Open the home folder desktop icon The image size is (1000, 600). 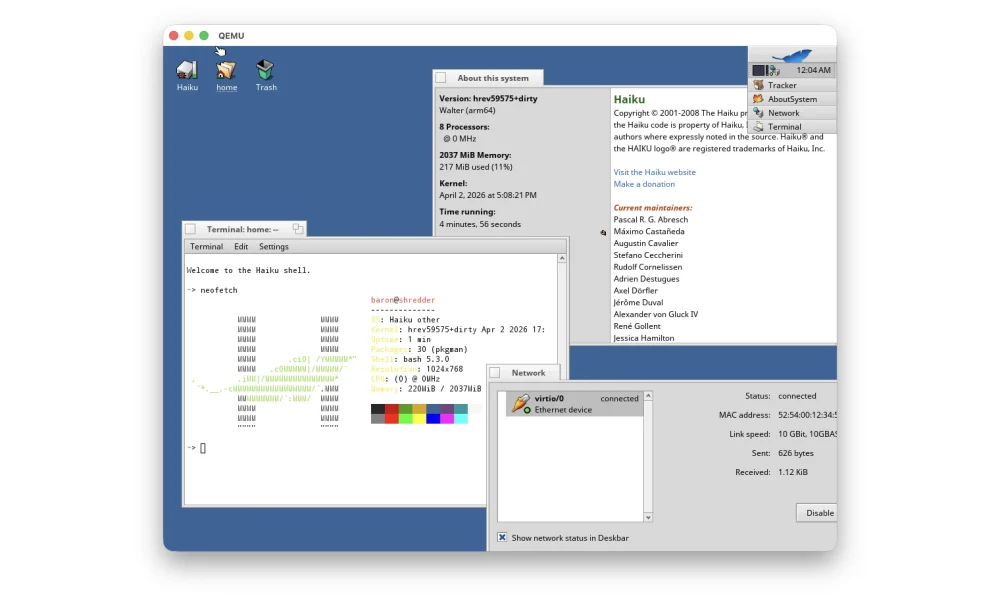(227, 70)
